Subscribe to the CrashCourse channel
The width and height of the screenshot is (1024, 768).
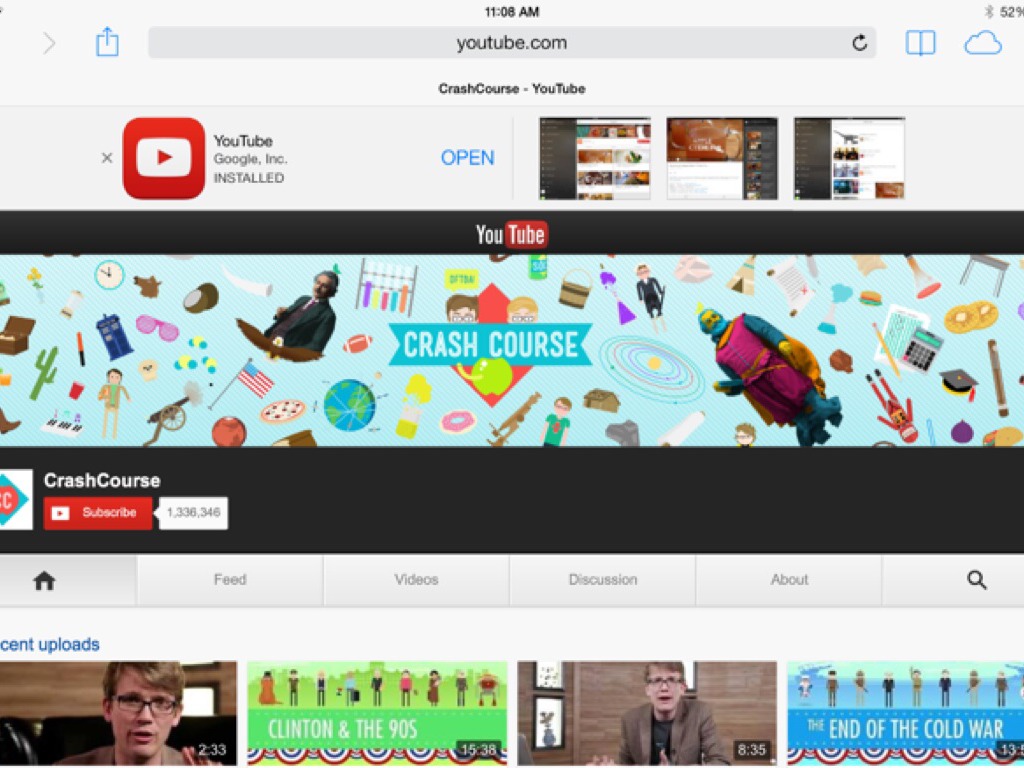tap(98, 513)
